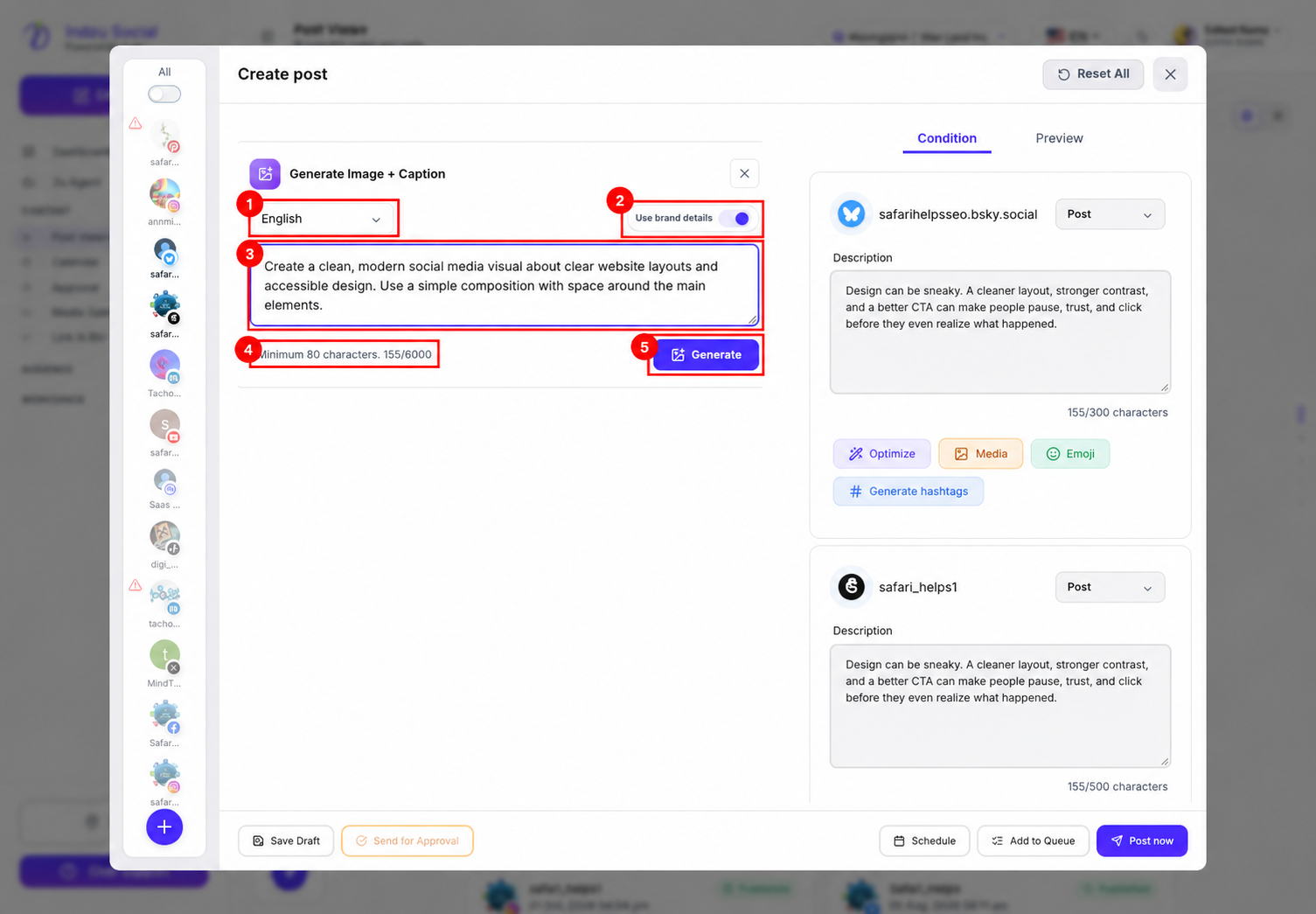
Task: Click Generate hashtags
Action: click(x=908, y=492)
